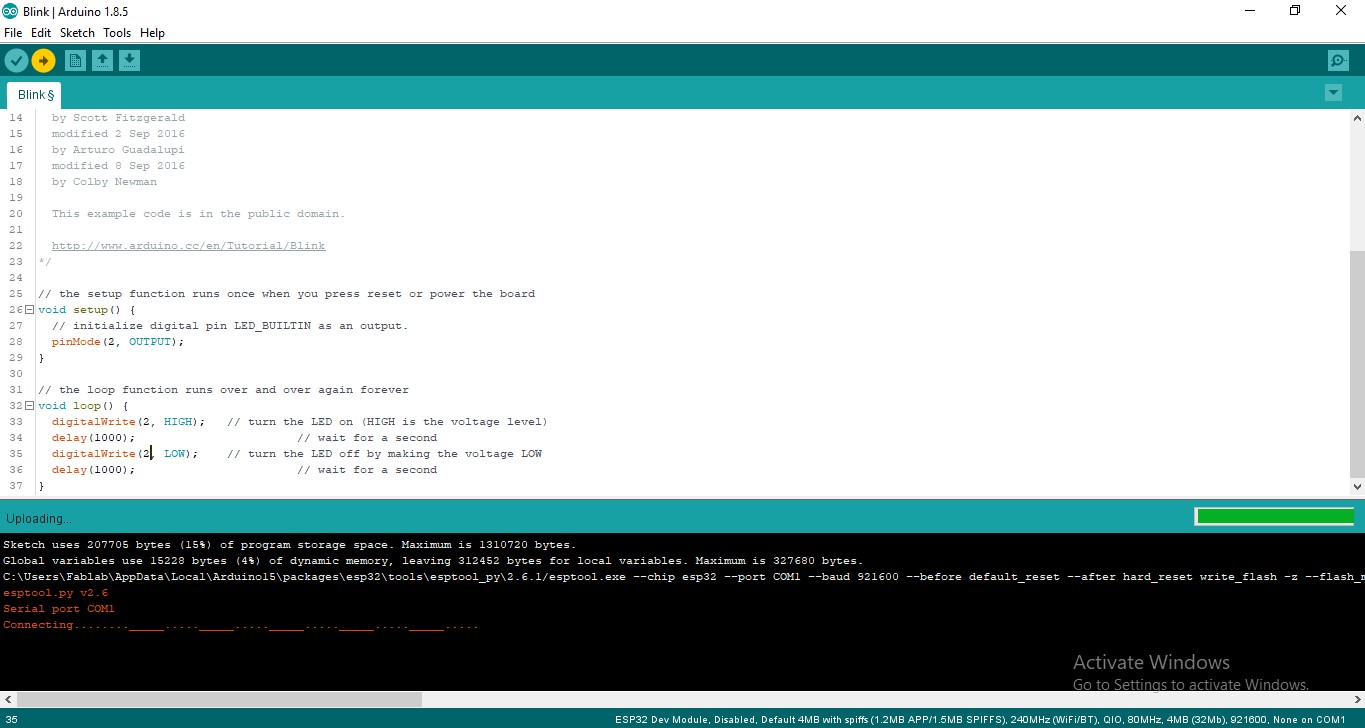Click 'the setup function runs once' comment

pos(286,294)
